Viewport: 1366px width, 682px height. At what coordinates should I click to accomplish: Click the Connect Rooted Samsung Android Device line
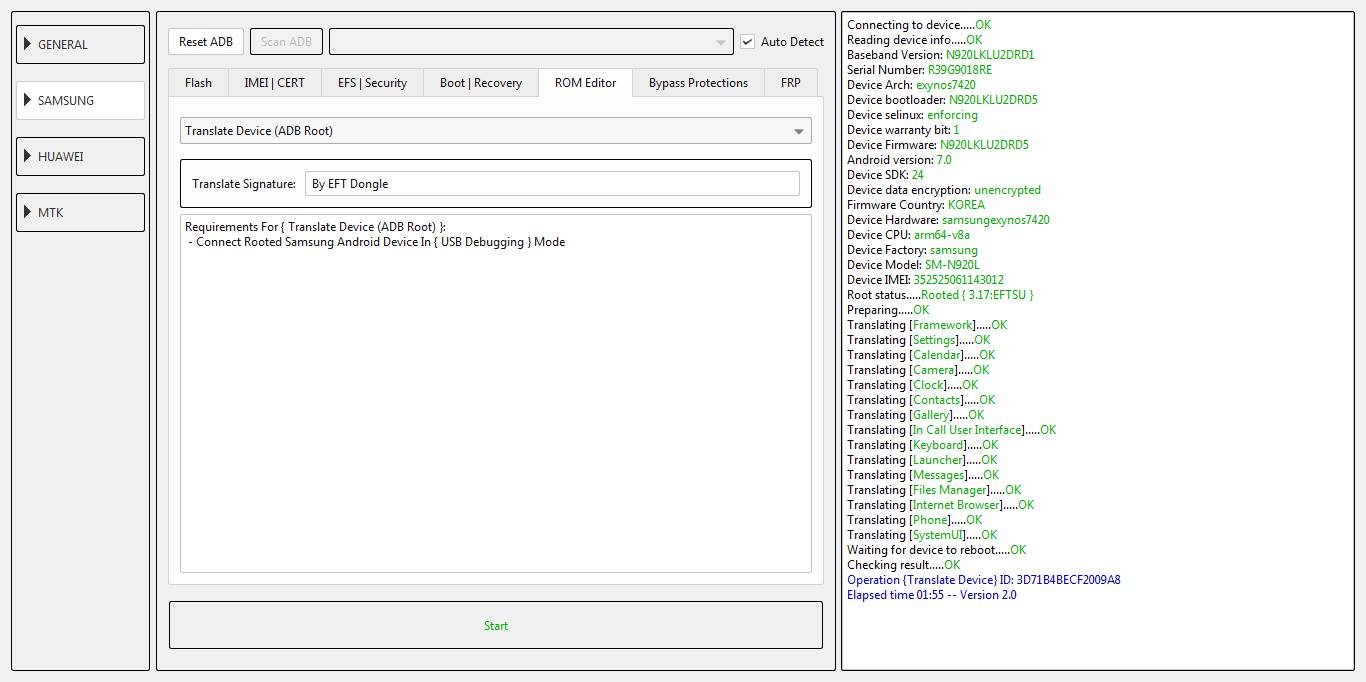pyautogui.click(x=376, y=242)
